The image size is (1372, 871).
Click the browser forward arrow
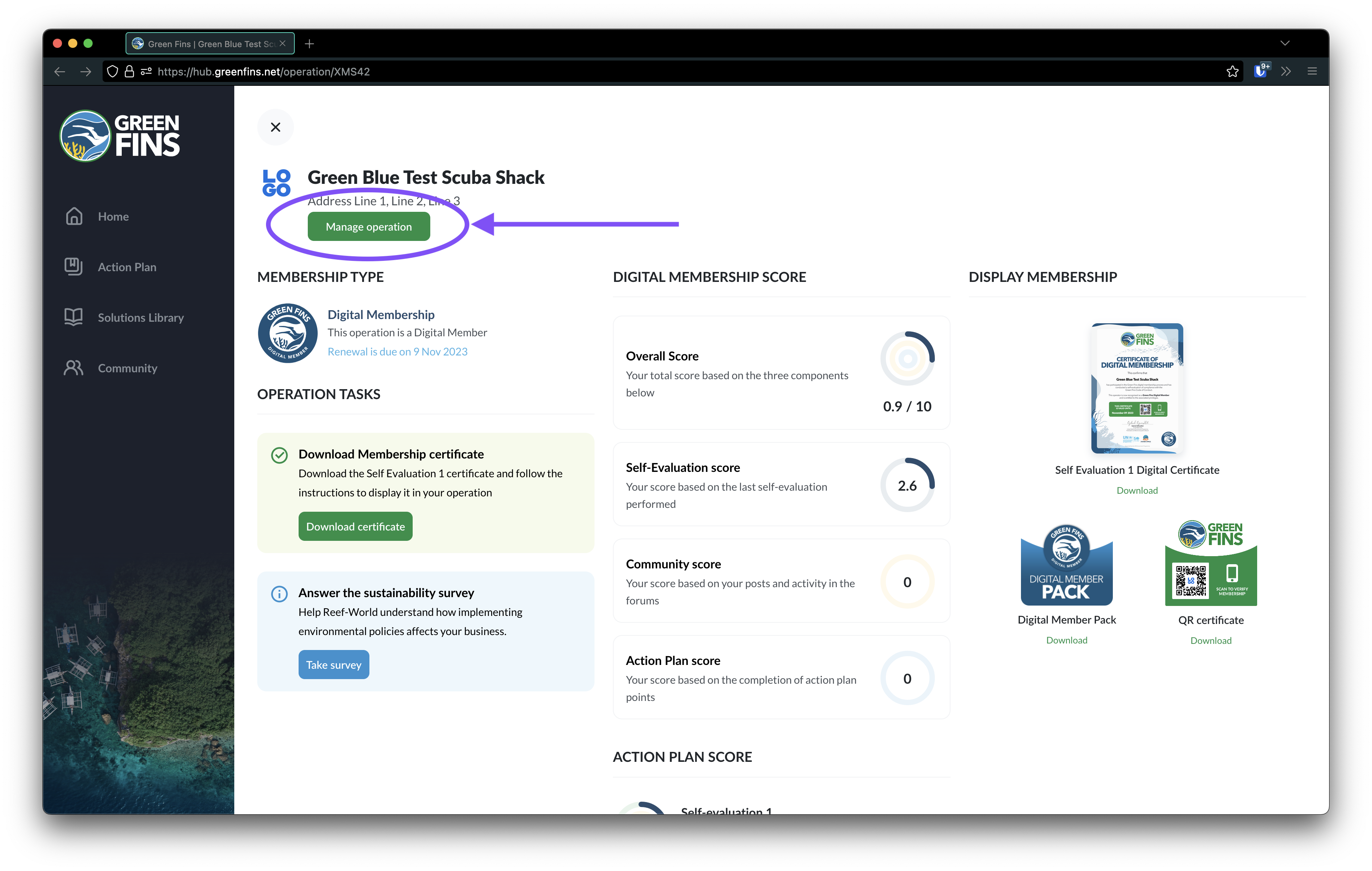[x=85, y=72]
